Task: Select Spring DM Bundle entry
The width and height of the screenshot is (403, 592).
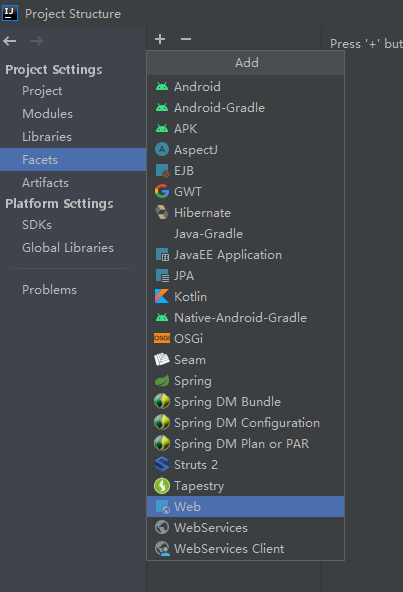Action: 246,402
